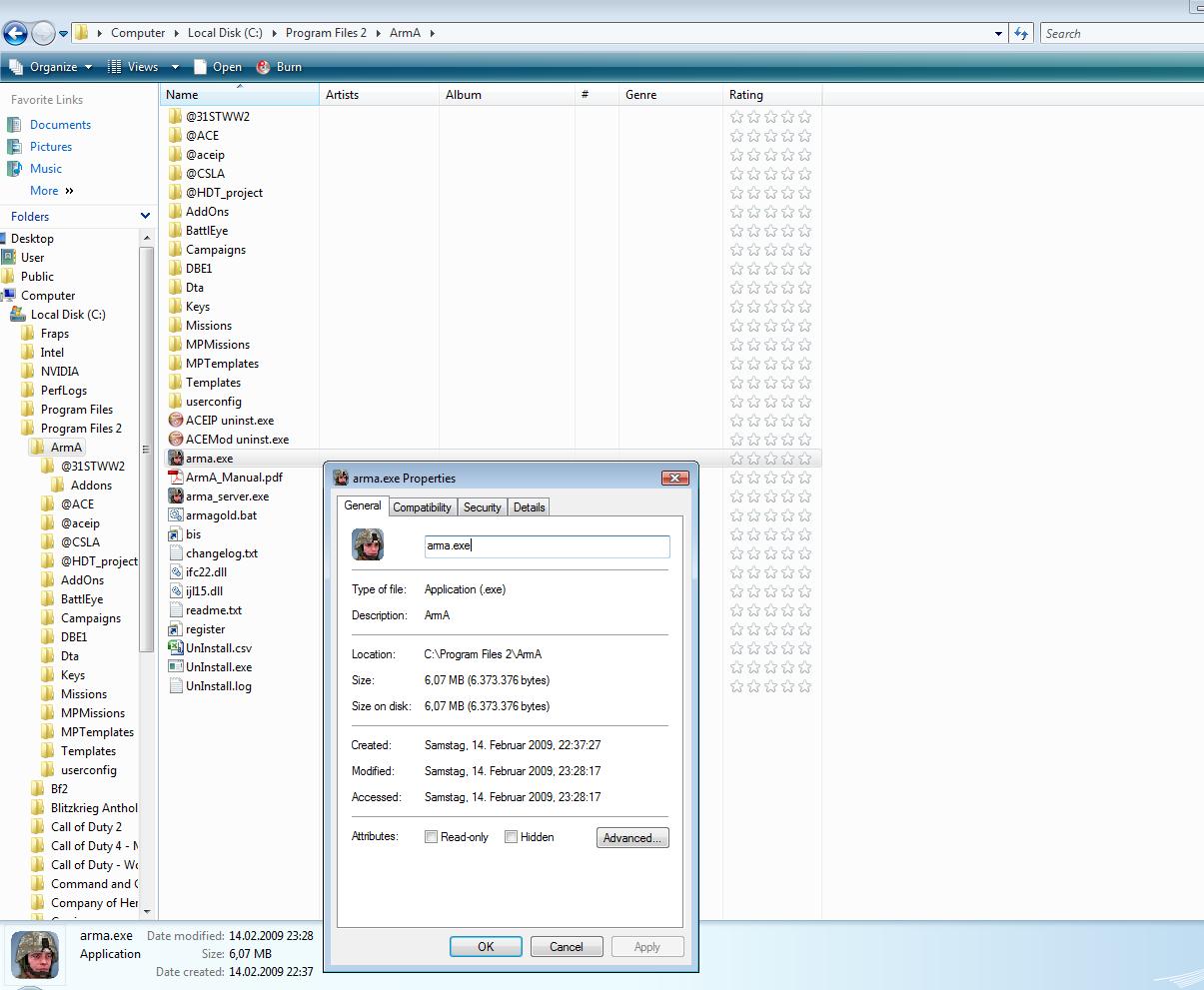Switch to the Details tab
Viewport: 1204px width, 990px height.
(x=529, y=507)
